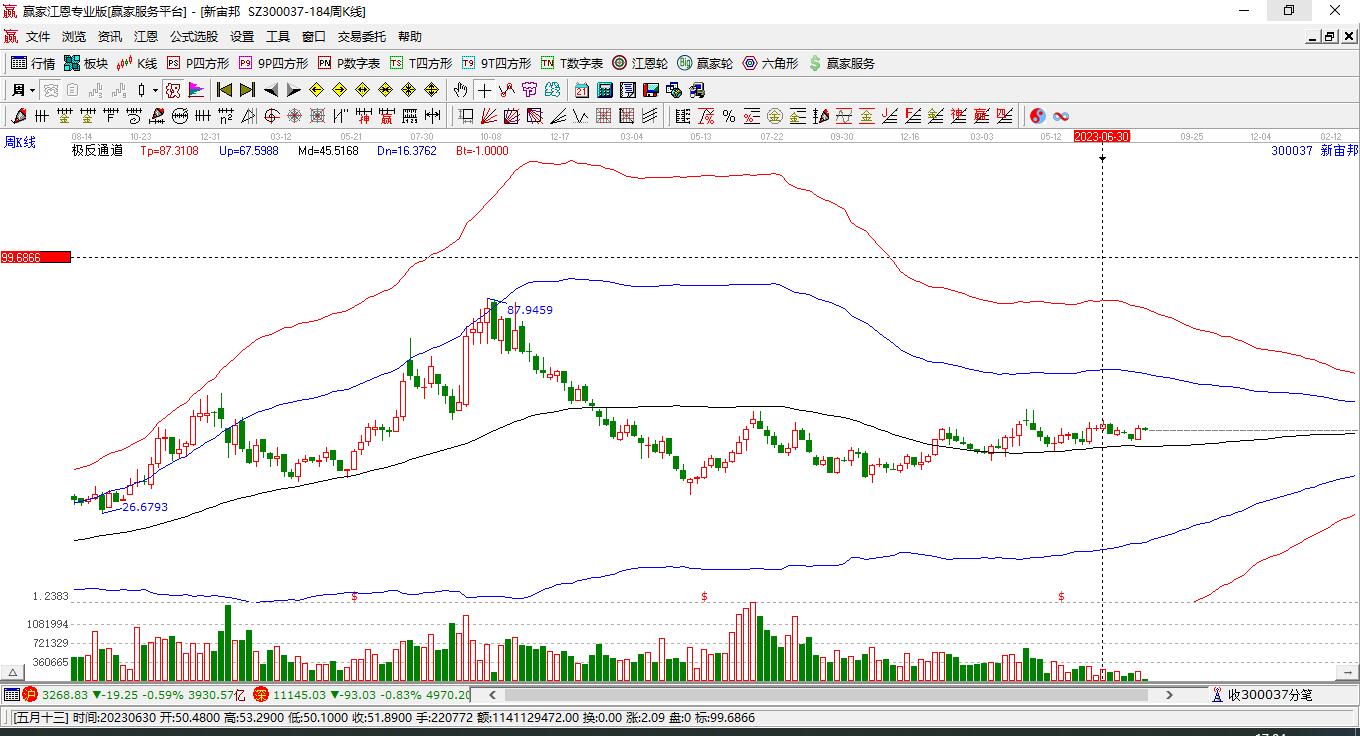Open the 江恩轮 Gann wheel tool
The width and height of the screenshot is (1360, 736).
pyautogui.click(x=640, y=63)
